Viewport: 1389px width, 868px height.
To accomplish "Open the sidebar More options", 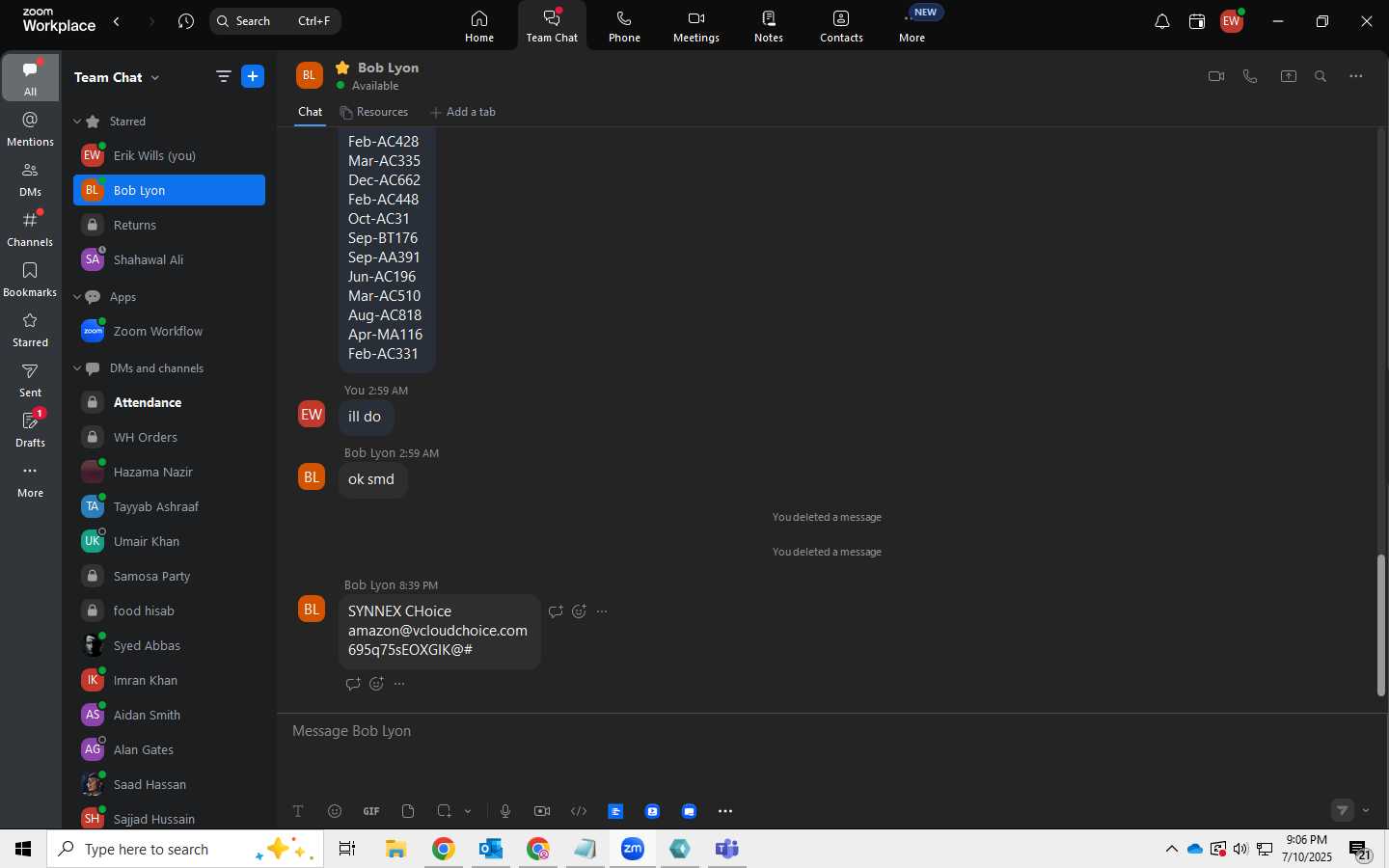I will pos(30,480).
